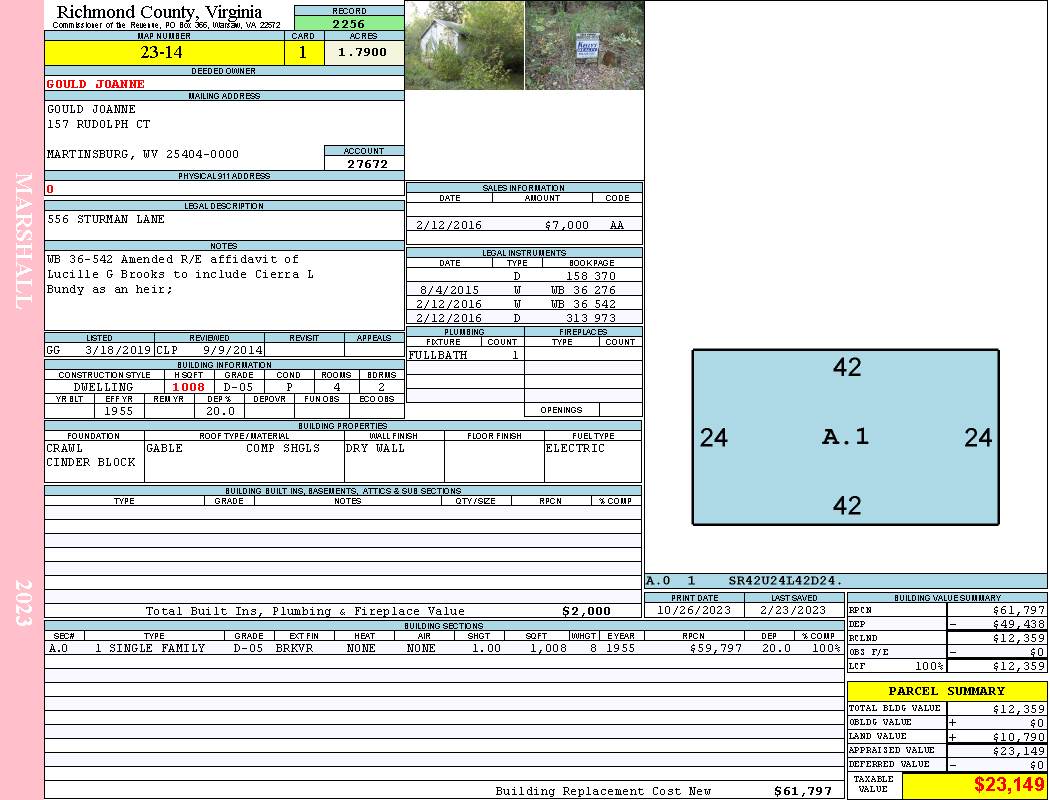Click the Richmond County, Virginia title
This screenshot has height=800, width=1050.
[x=159, y=12]
